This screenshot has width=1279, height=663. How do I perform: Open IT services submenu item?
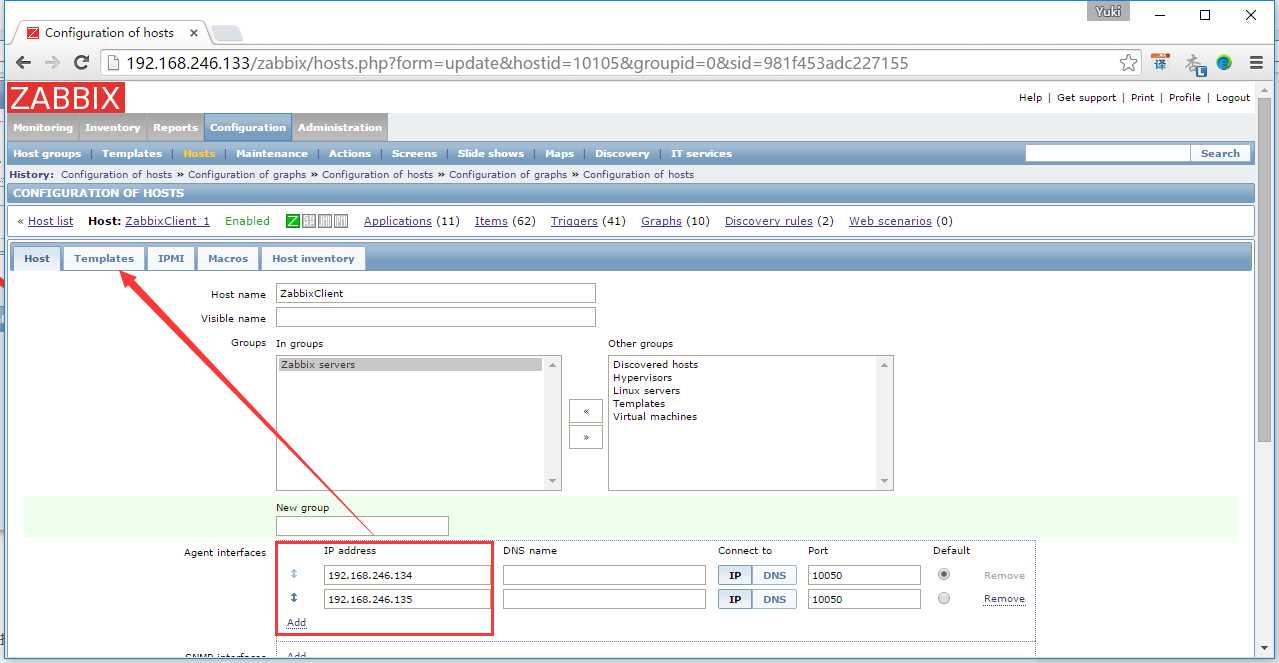pos(701,154)
